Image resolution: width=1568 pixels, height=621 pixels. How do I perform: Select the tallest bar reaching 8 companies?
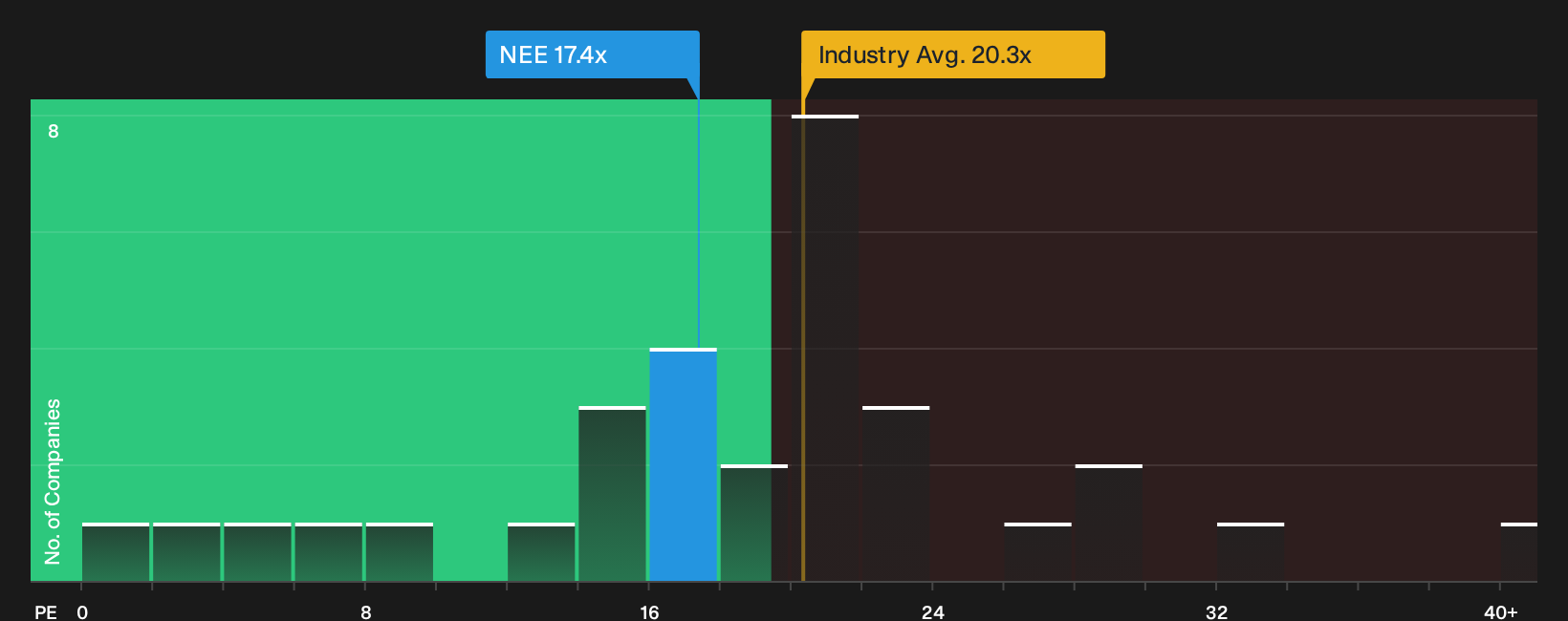[x=825, y=348]
